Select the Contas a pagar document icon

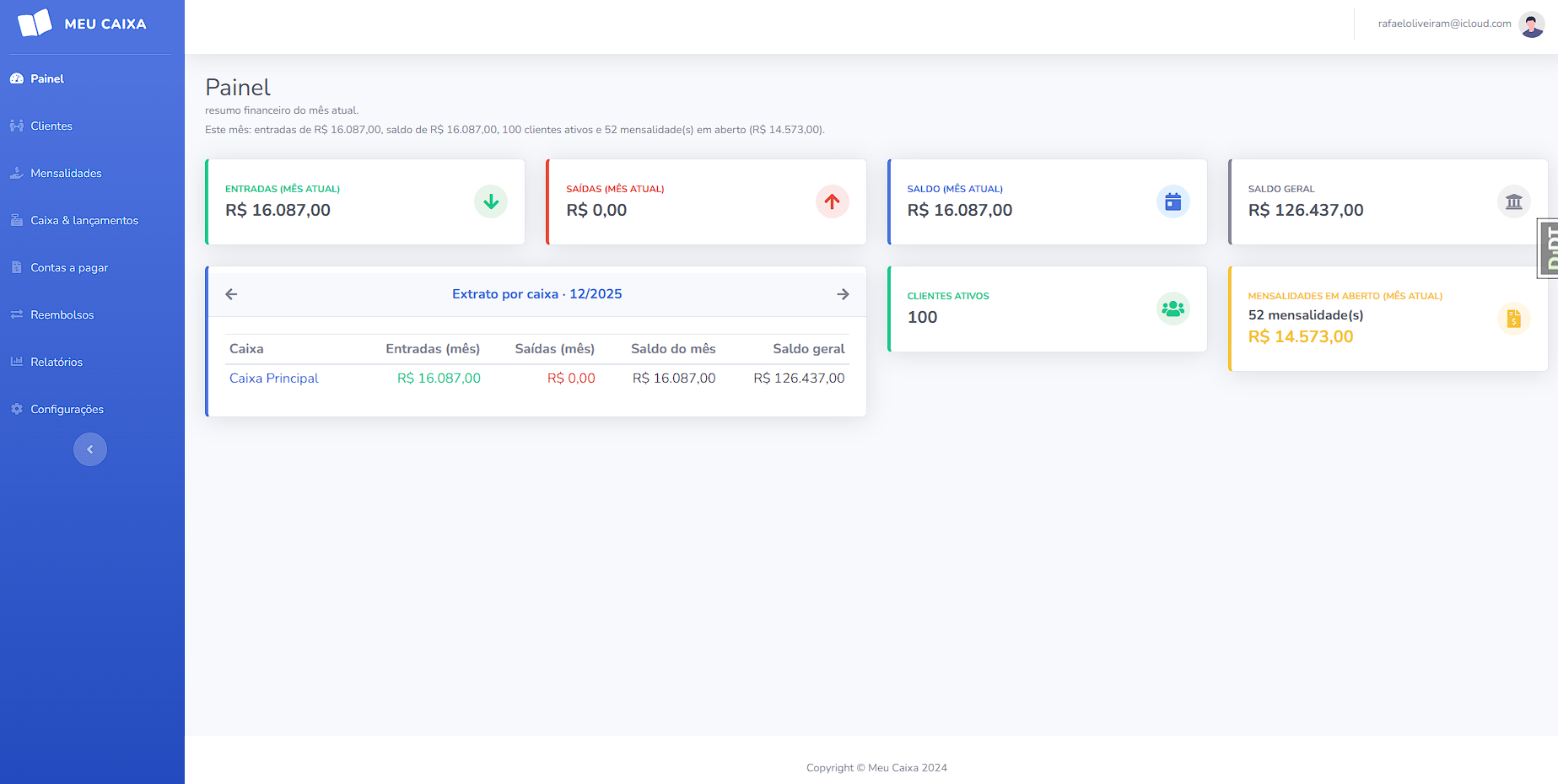click(x=17, y=267)
